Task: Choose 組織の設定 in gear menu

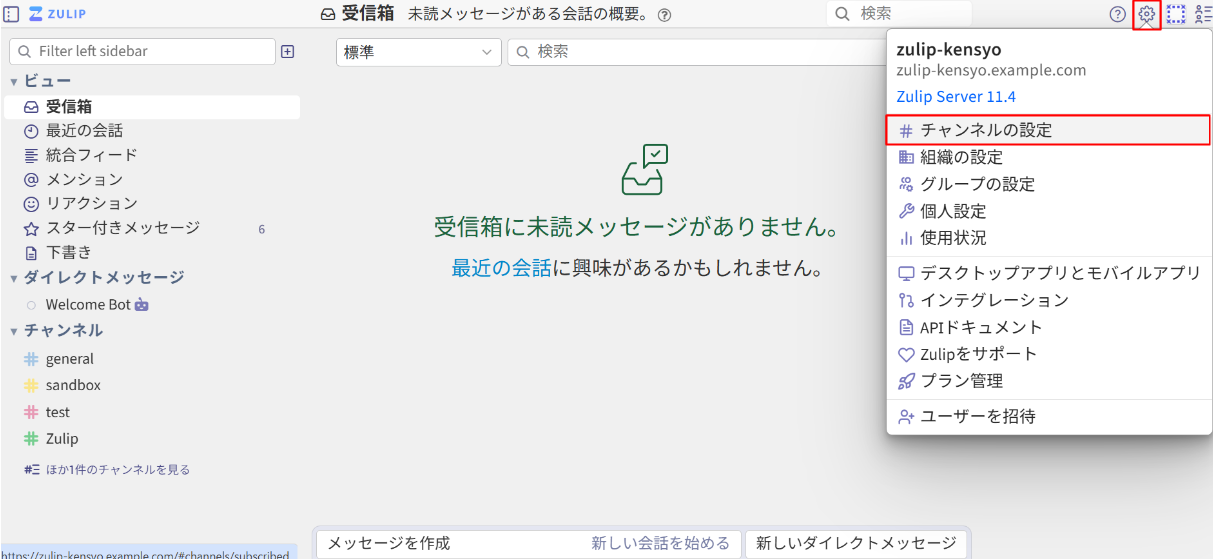Action: [x=961, y=157]
